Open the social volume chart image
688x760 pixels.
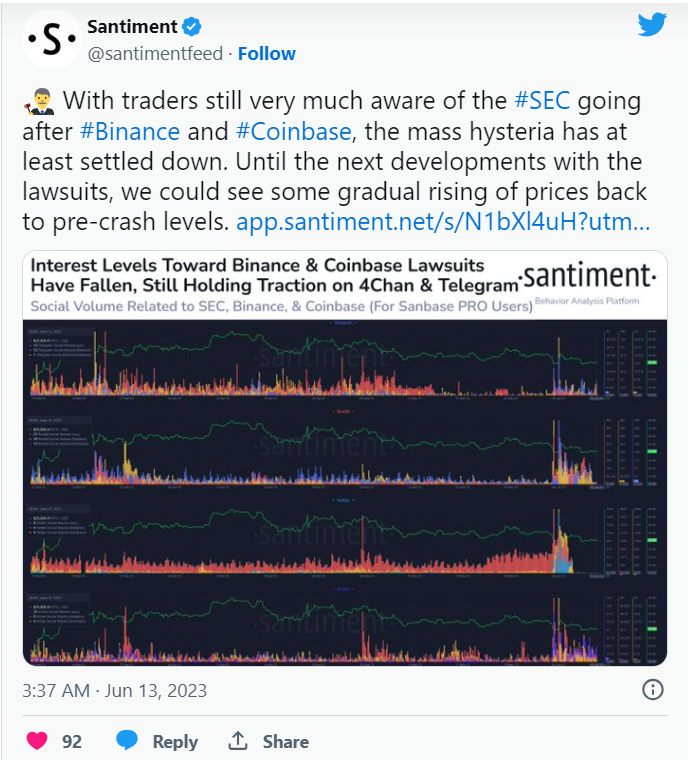345,490
